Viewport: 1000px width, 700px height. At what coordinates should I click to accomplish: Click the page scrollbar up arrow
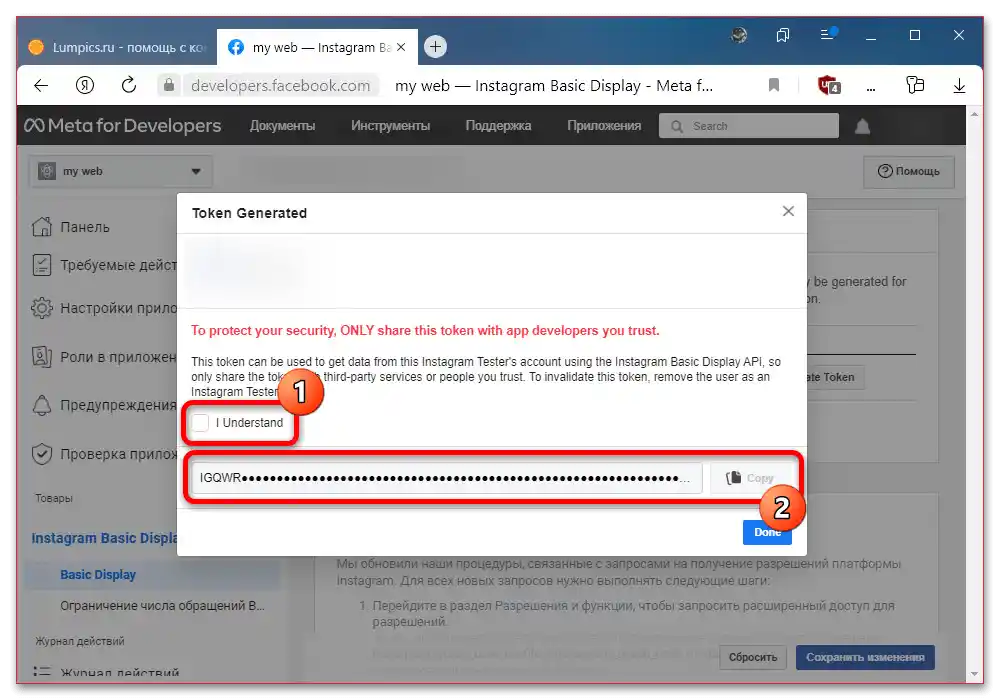pyautogui.click(x=974, y=115)
